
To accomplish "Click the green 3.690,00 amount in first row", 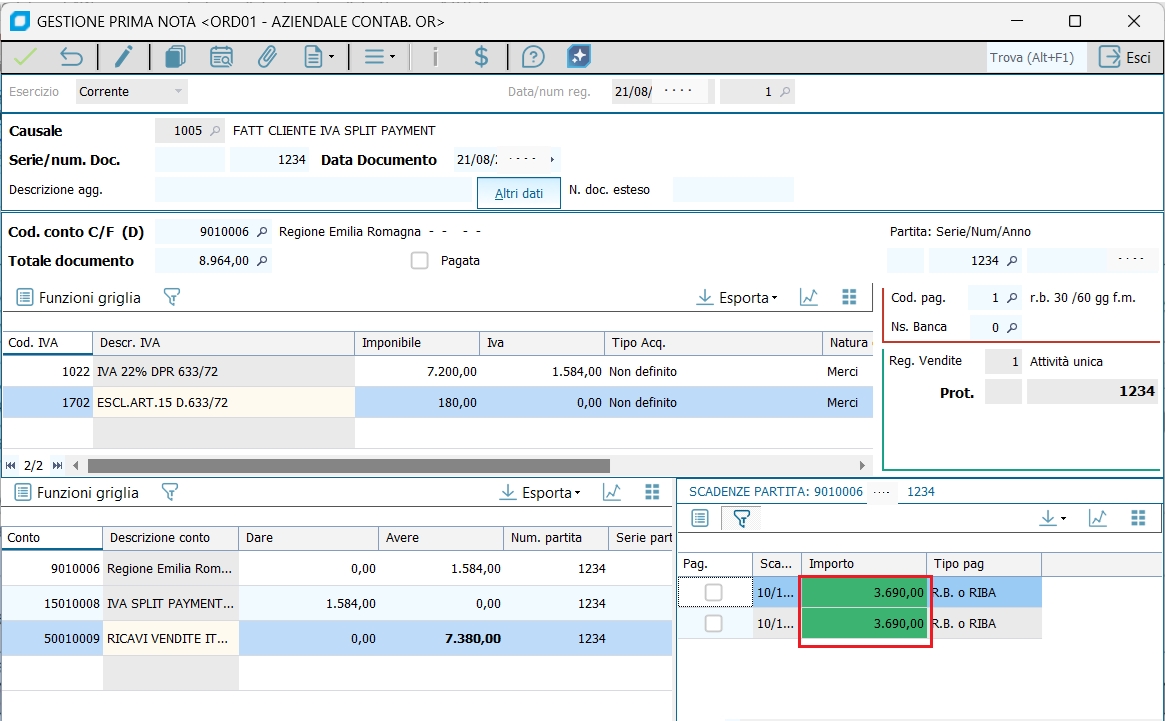I will coord(865,593).
